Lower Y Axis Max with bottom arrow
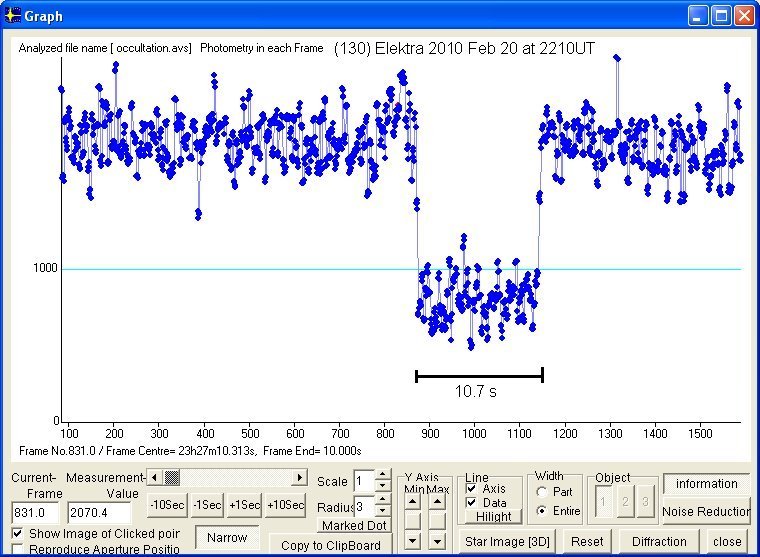 [x=438, y=541]
